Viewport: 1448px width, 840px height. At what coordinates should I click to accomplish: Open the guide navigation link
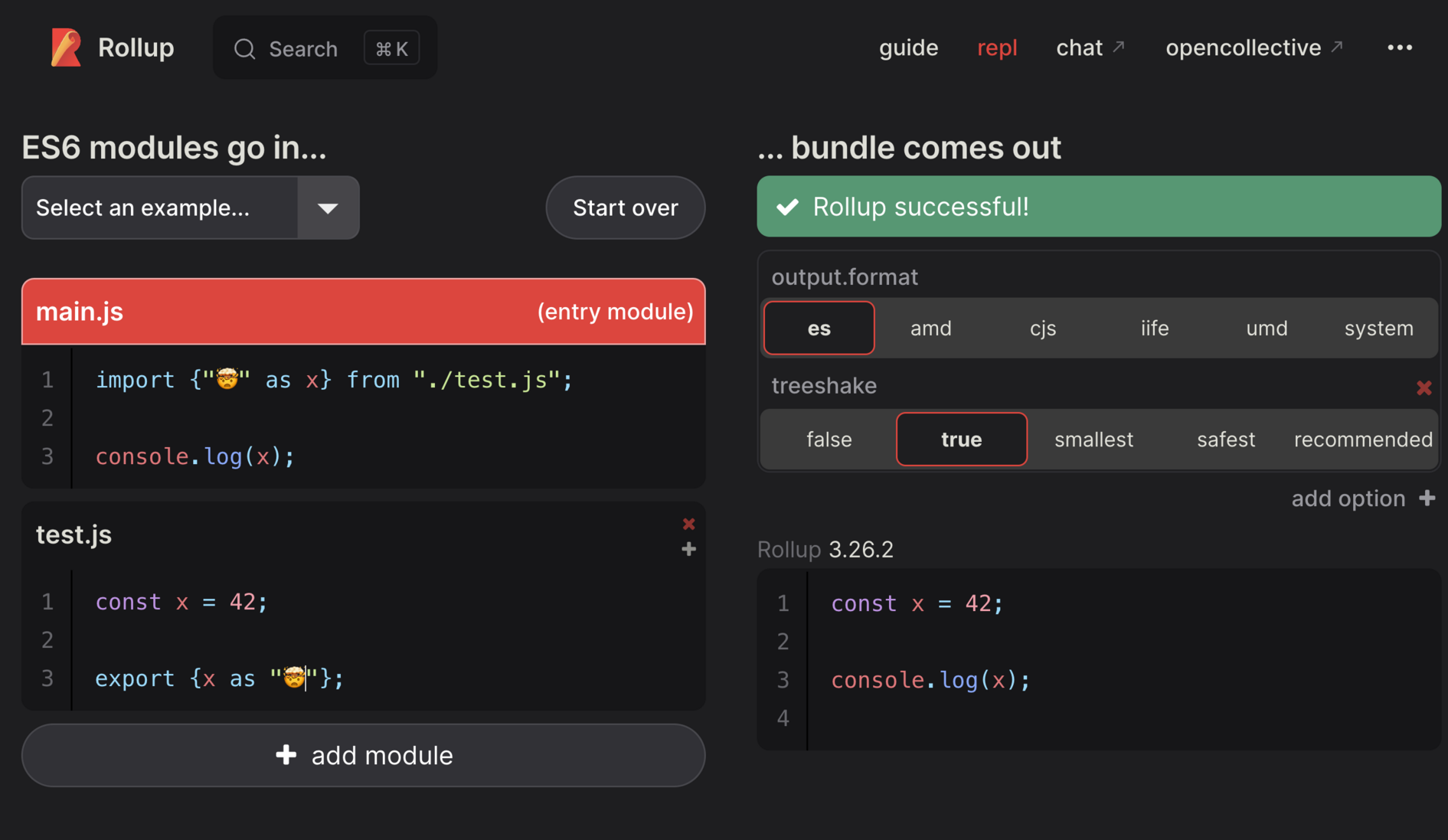(x=908, y=47)
